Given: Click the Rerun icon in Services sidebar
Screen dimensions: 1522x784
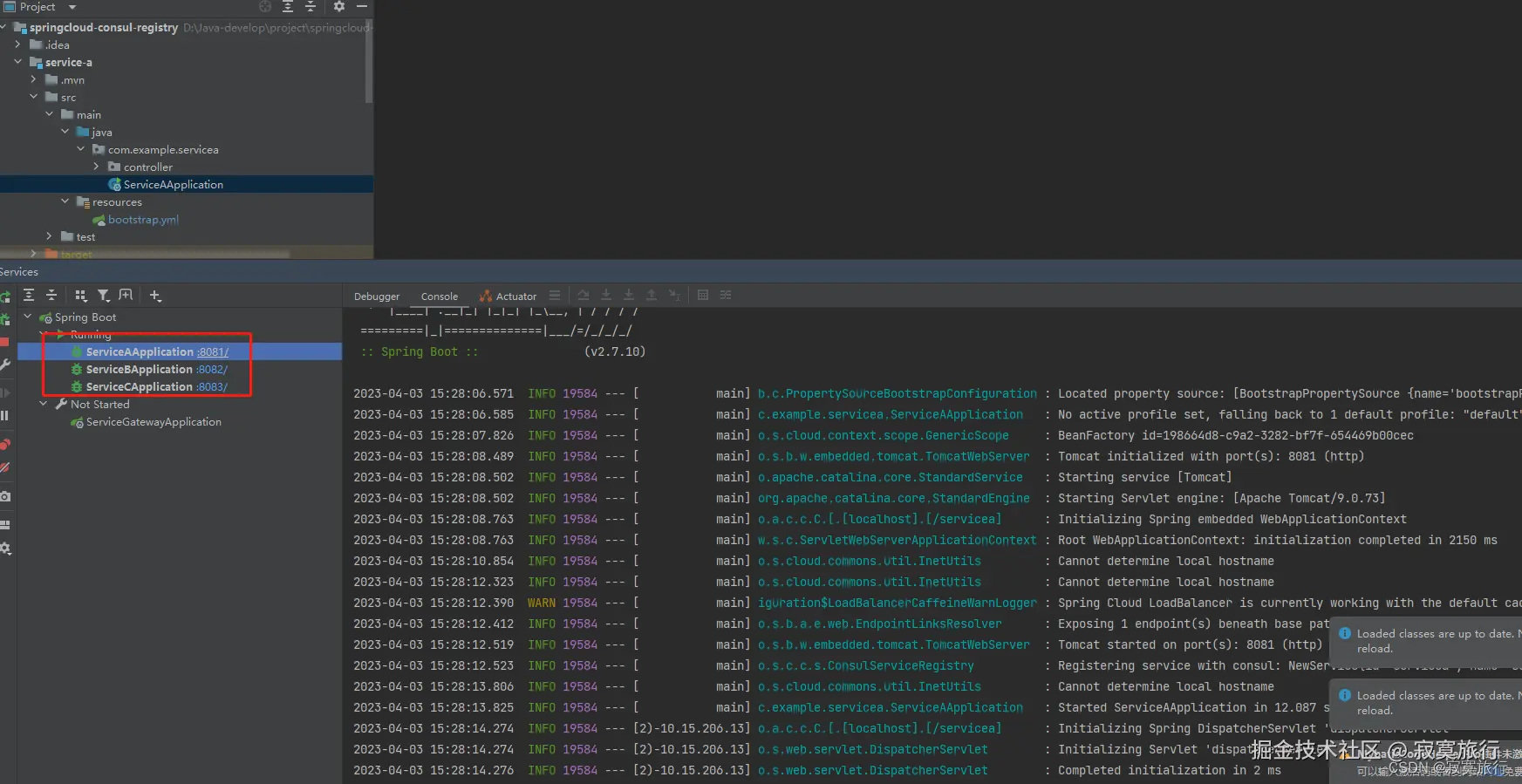Looking at the screenshot, I should pyautogui.click(x=5, y=297).
